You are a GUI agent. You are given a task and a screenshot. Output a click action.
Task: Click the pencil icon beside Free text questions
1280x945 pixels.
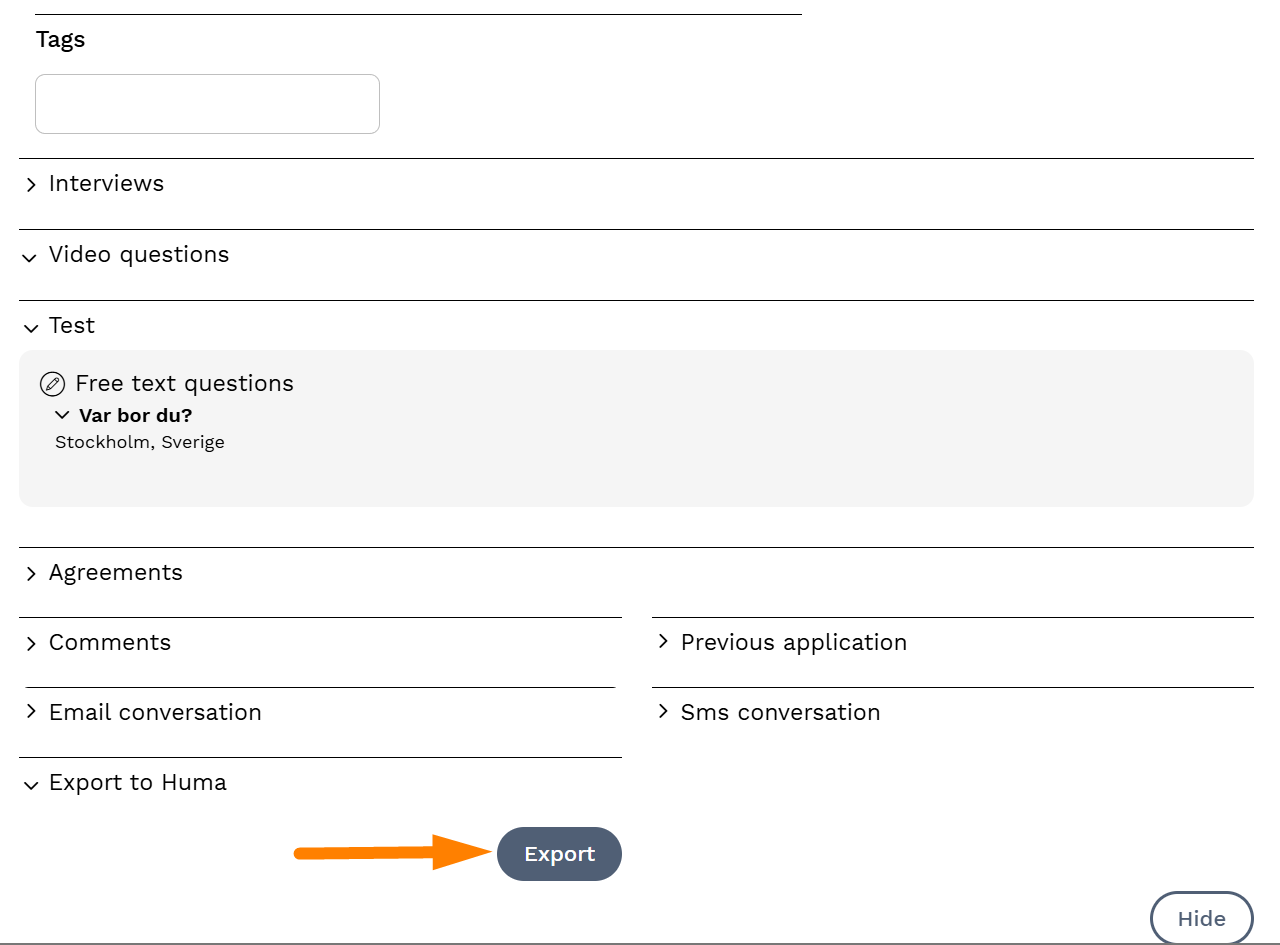[52, 384]
